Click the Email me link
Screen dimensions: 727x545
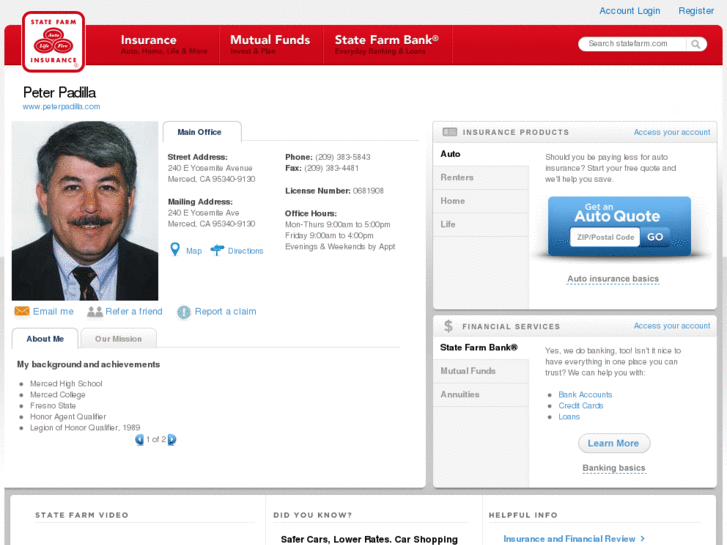[53, 311]
